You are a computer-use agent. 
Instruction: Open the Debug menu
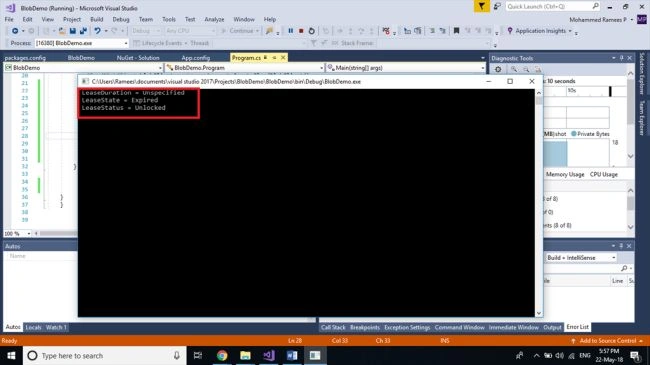pos(121,19)
